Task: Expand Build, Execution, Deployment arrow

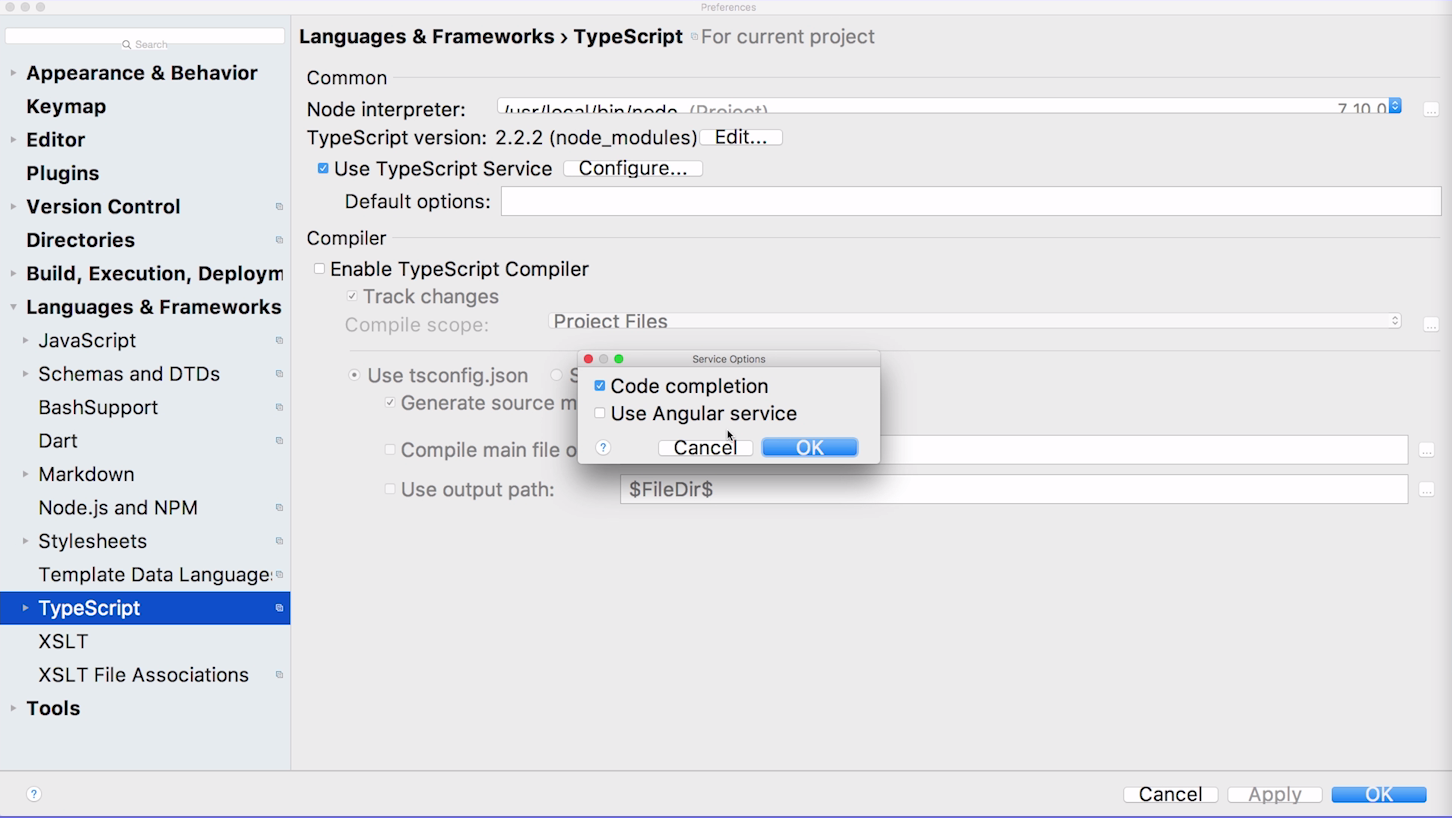Action: coord(13,274)
